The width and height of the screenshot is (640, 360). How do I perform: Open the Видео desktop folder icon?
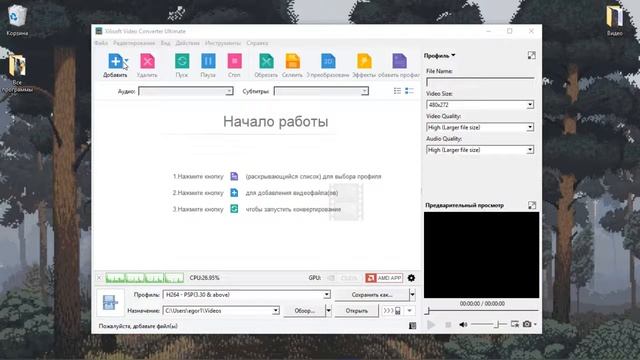pyautogui.click(x=614, y=21)
